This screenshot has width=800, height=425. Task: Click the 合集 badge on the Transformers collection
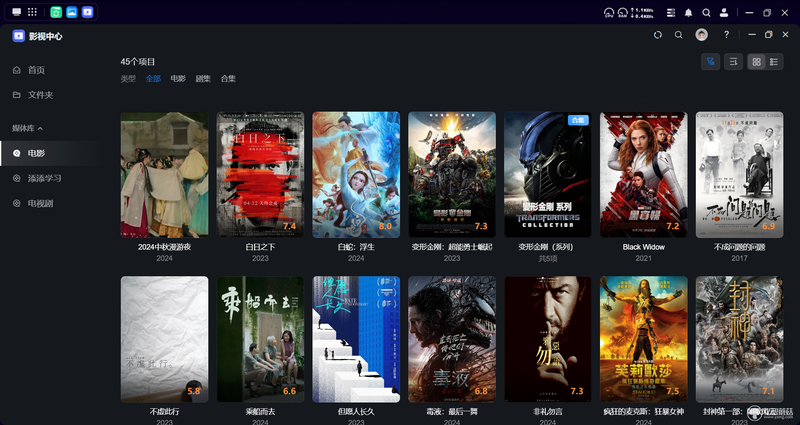tap(578, 120)
